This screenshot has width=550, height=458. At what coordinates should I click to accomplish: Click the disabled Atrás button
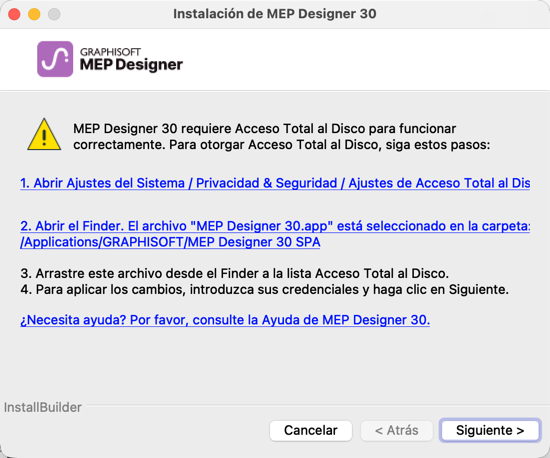pyautogui.click(x=397, y=430)
